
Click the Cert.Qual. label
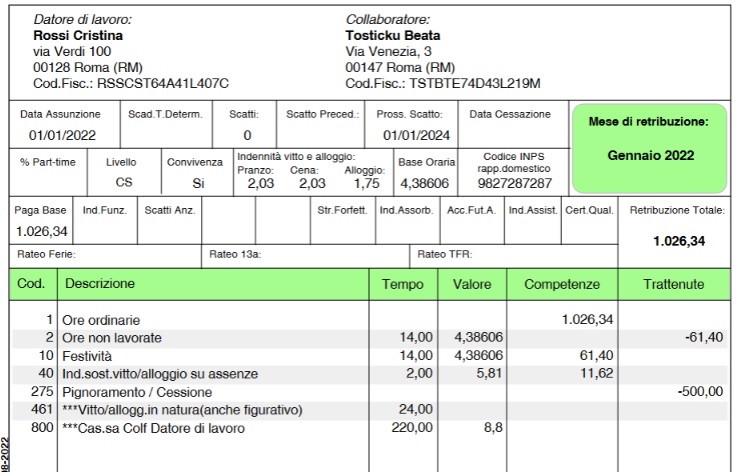(589, 210)
